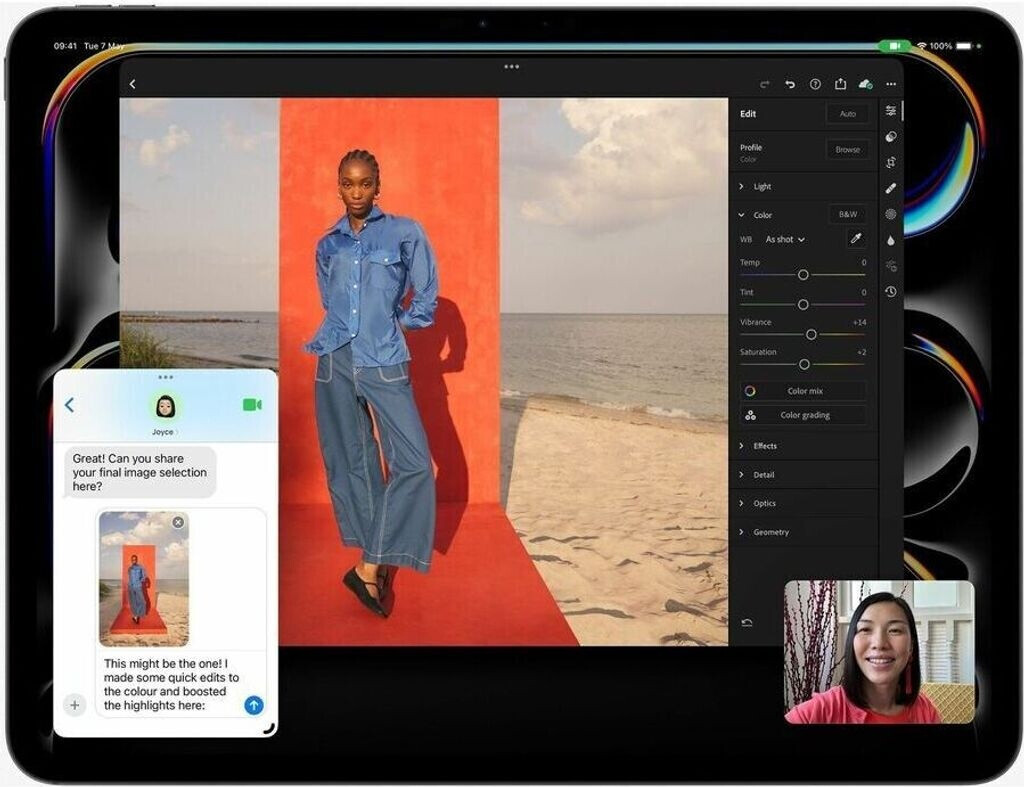Open the version history clock icon

coord(891,292)
